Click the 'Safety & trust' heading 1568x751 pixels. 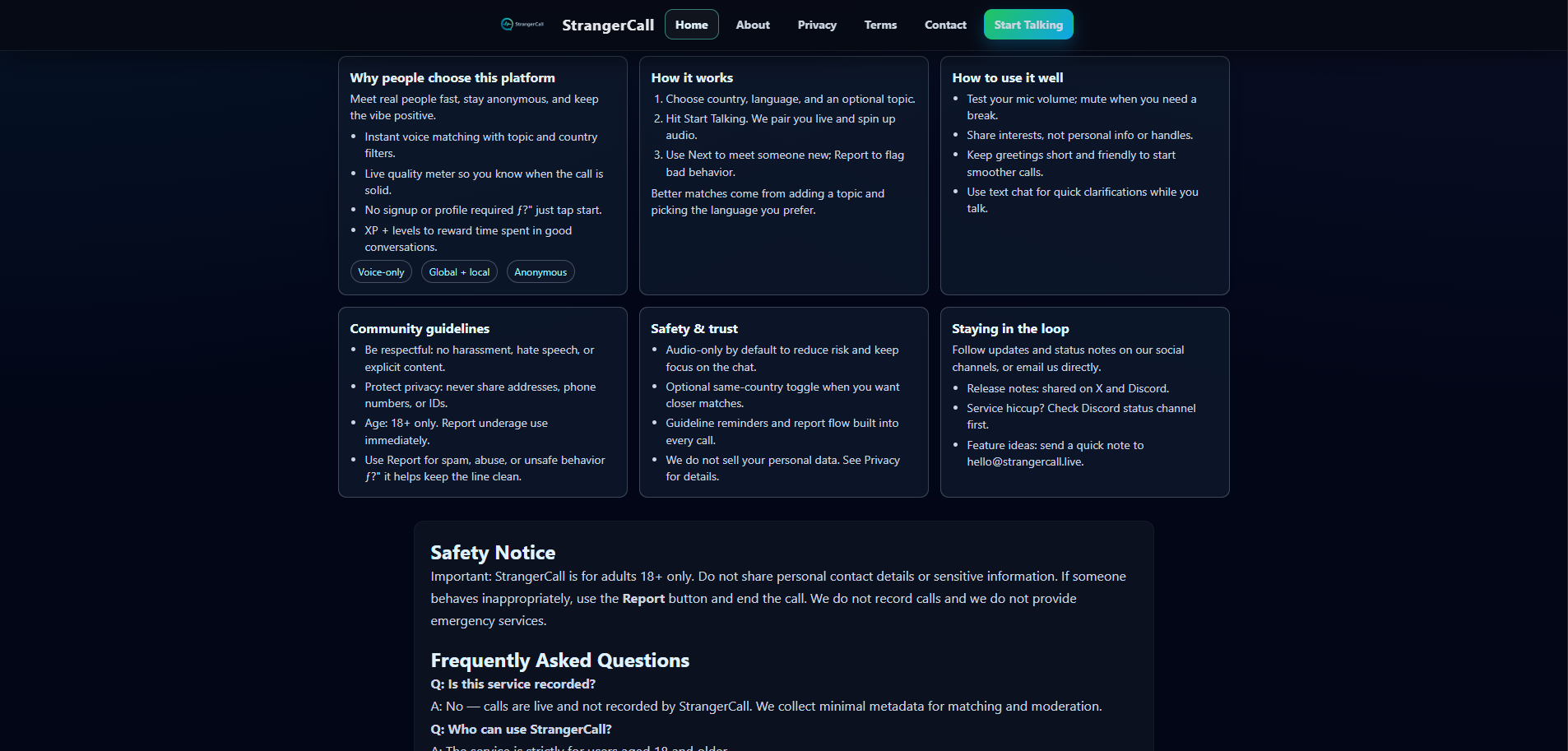[694, 328]
